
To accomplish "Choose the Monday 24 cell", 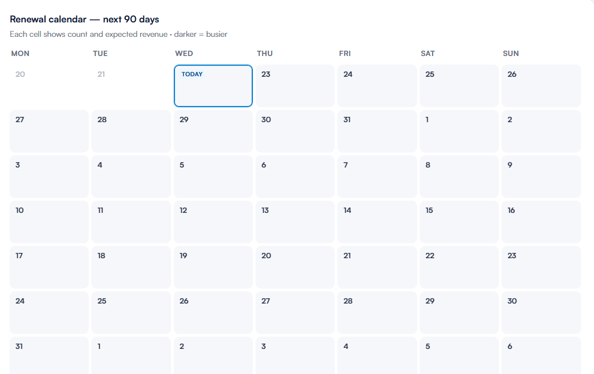I will 49,313.
